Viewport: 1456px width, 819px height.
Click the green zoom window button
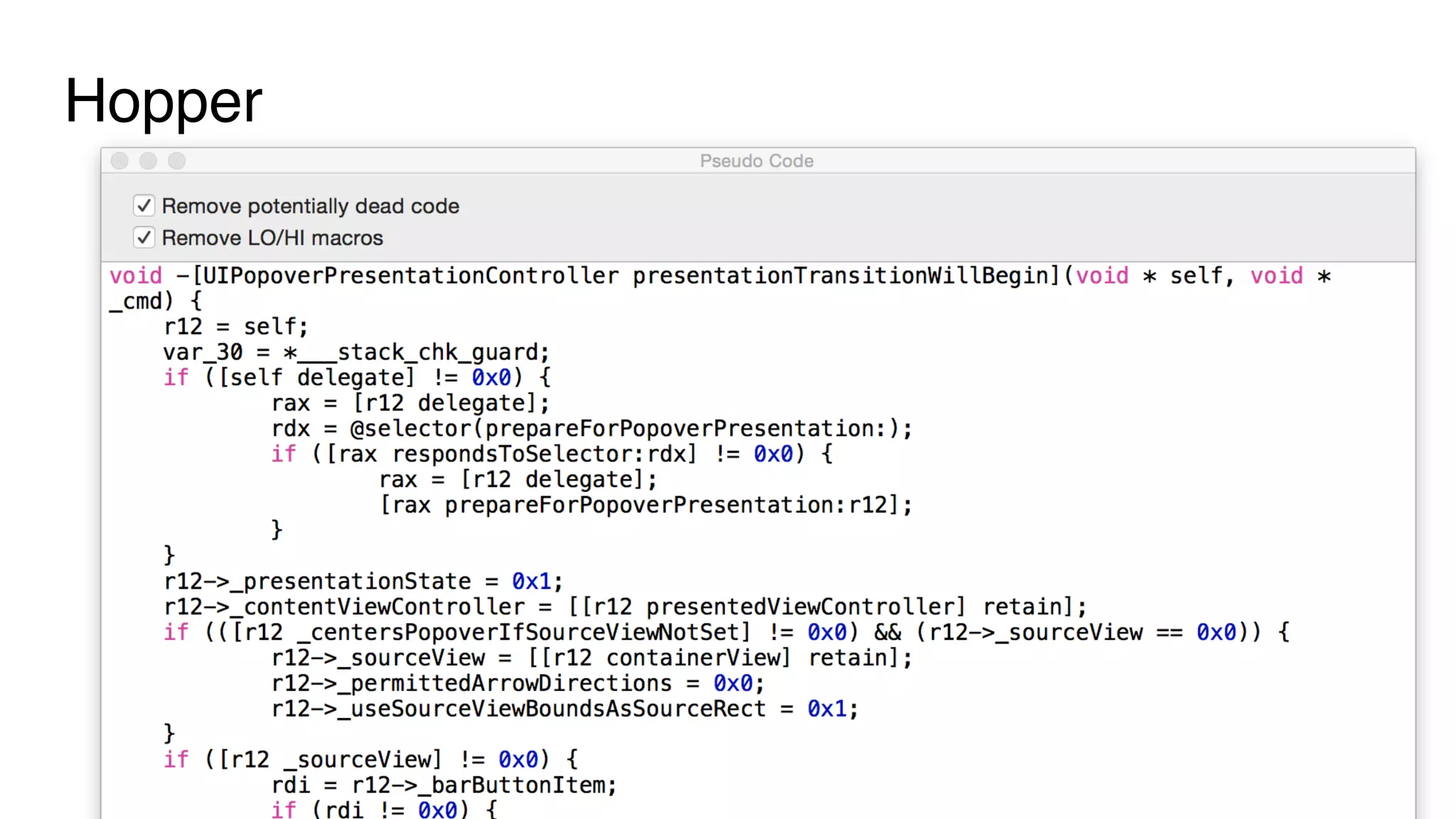177,161
